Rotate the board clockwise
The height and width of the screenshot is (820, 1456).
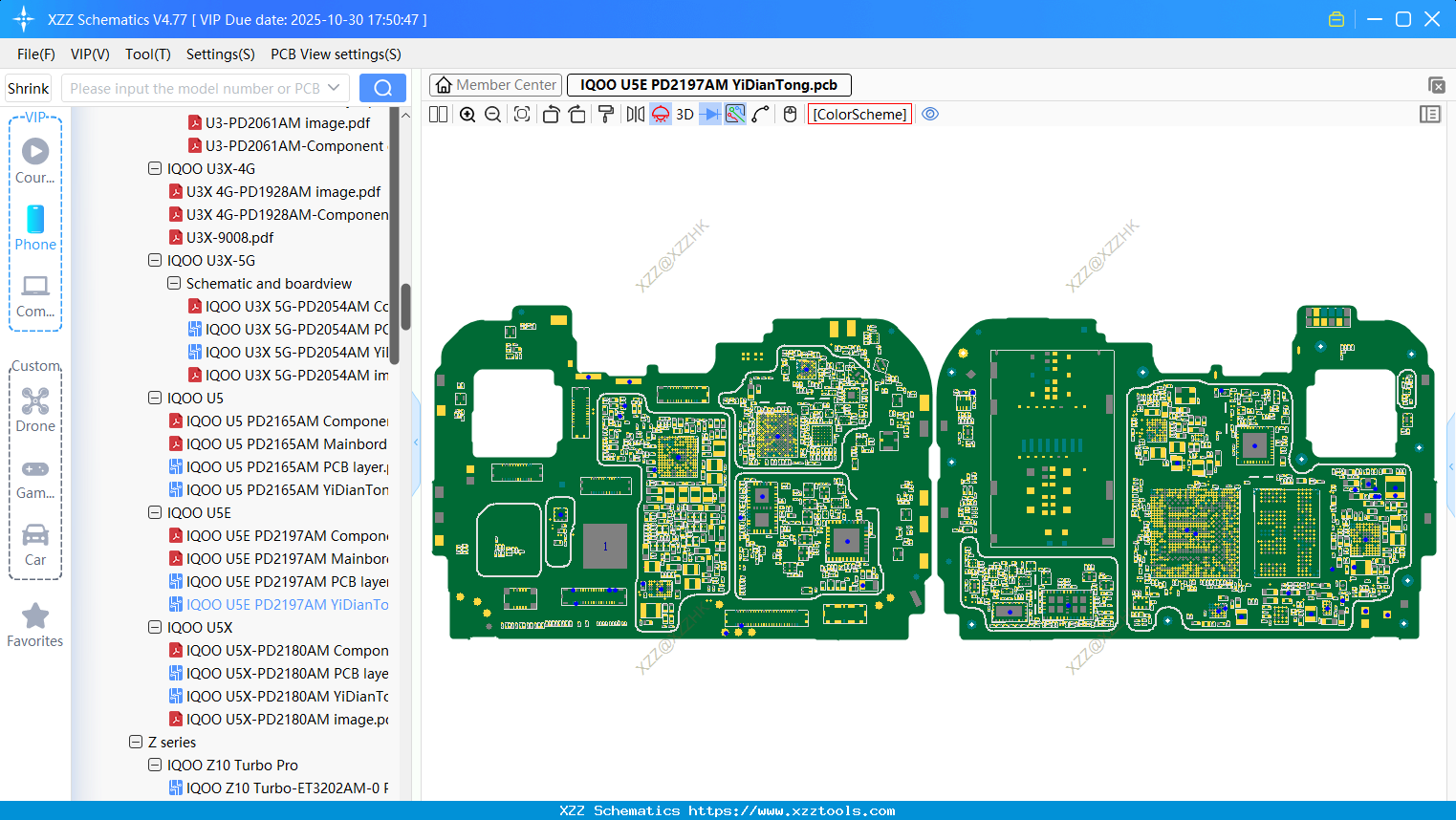click(x=576, y=114)
